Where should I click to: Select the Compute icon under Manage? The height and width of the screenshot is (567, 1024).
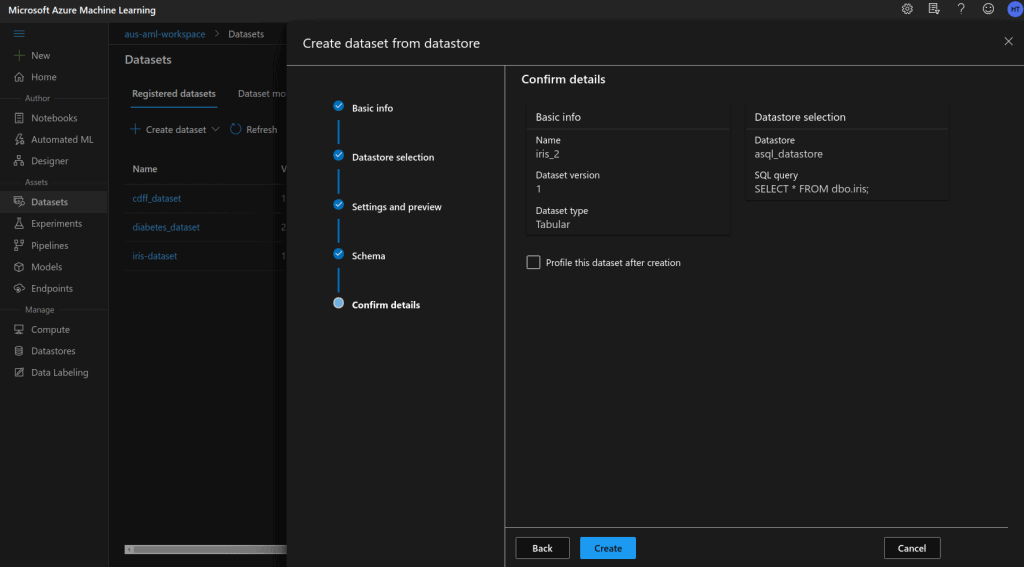pos(19,330)
